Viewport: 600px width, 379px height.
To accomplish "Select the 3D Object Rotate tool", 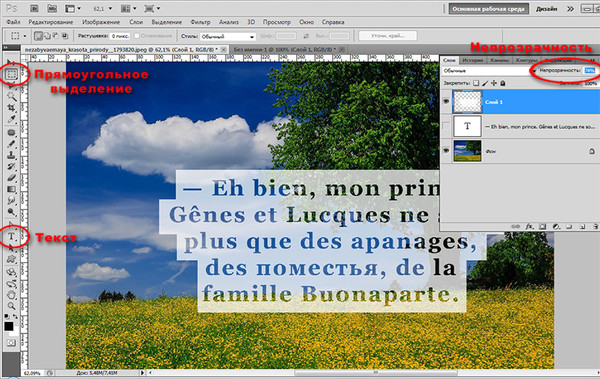I will pos(11,272).
